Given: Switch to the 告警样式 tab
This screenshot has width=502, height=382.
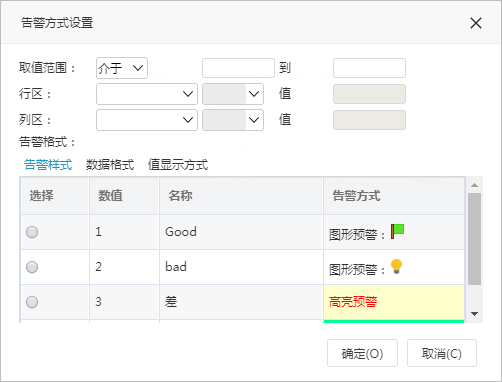Looking at the screenshot, I should pos(48,165).
